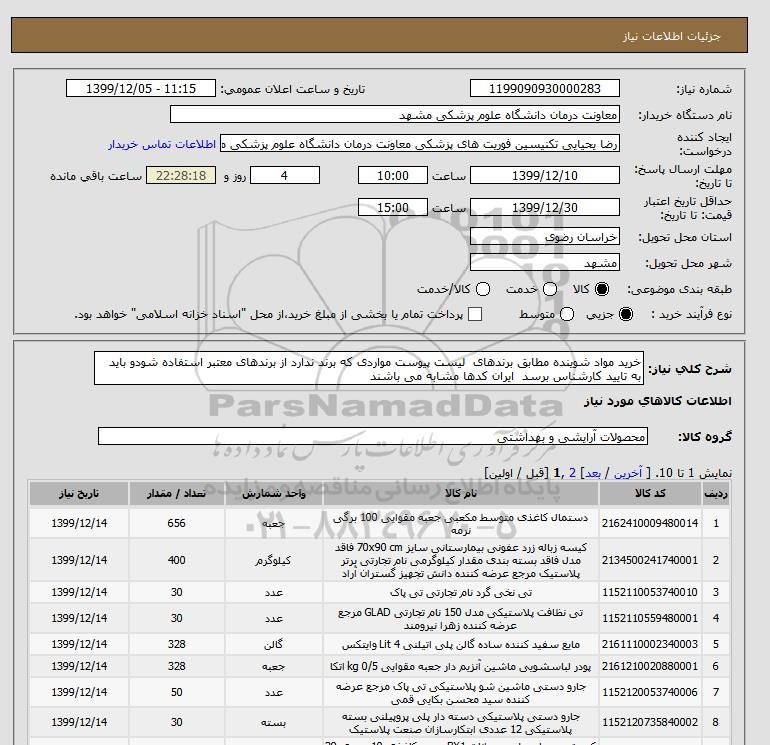Click the request creator name field
This screenshot has height=745, width=770.
click(420, 144)
